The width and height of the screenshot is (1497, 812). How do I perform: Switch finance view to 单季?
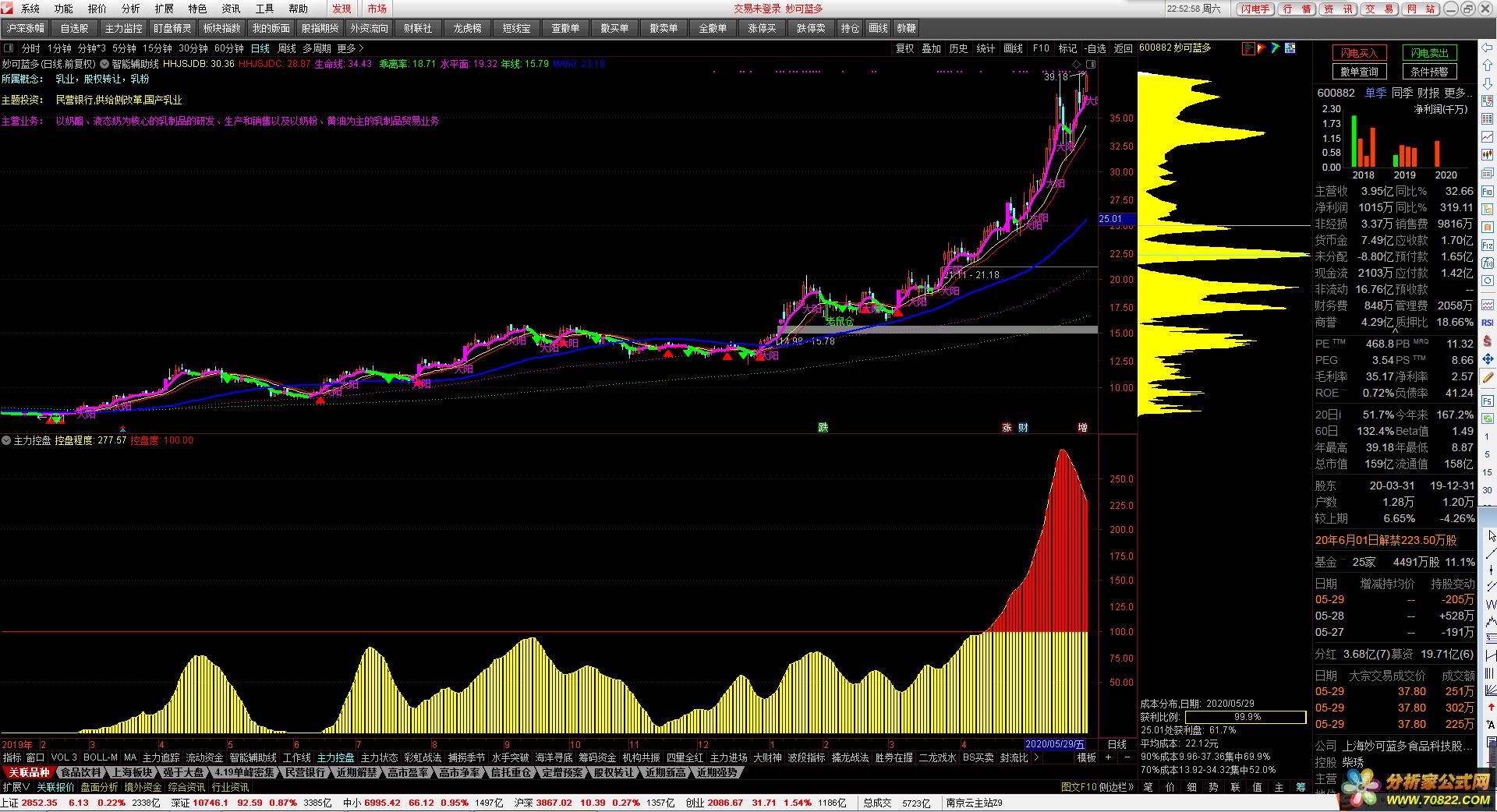1375,93
